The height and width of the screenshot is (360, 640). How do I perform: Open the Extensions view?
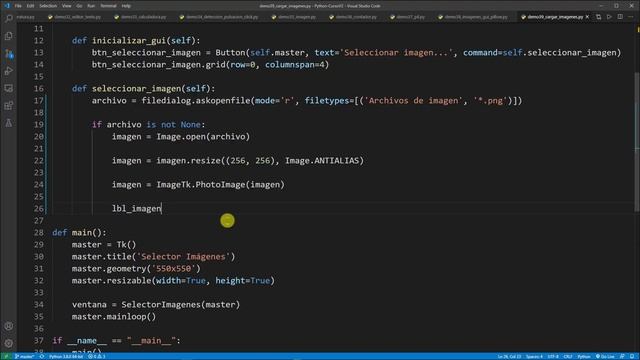pos(9,106)
